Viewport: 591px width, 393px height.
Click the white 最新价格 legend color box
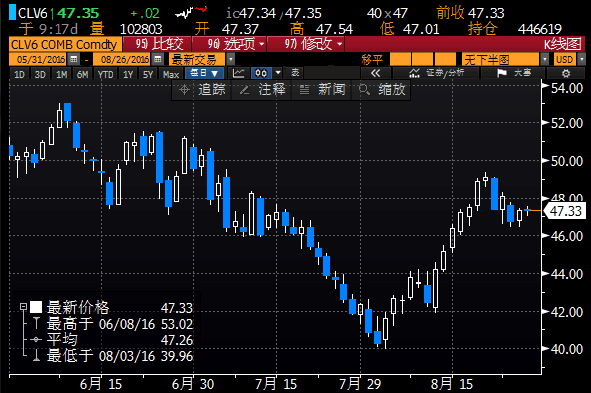(36, 307)
